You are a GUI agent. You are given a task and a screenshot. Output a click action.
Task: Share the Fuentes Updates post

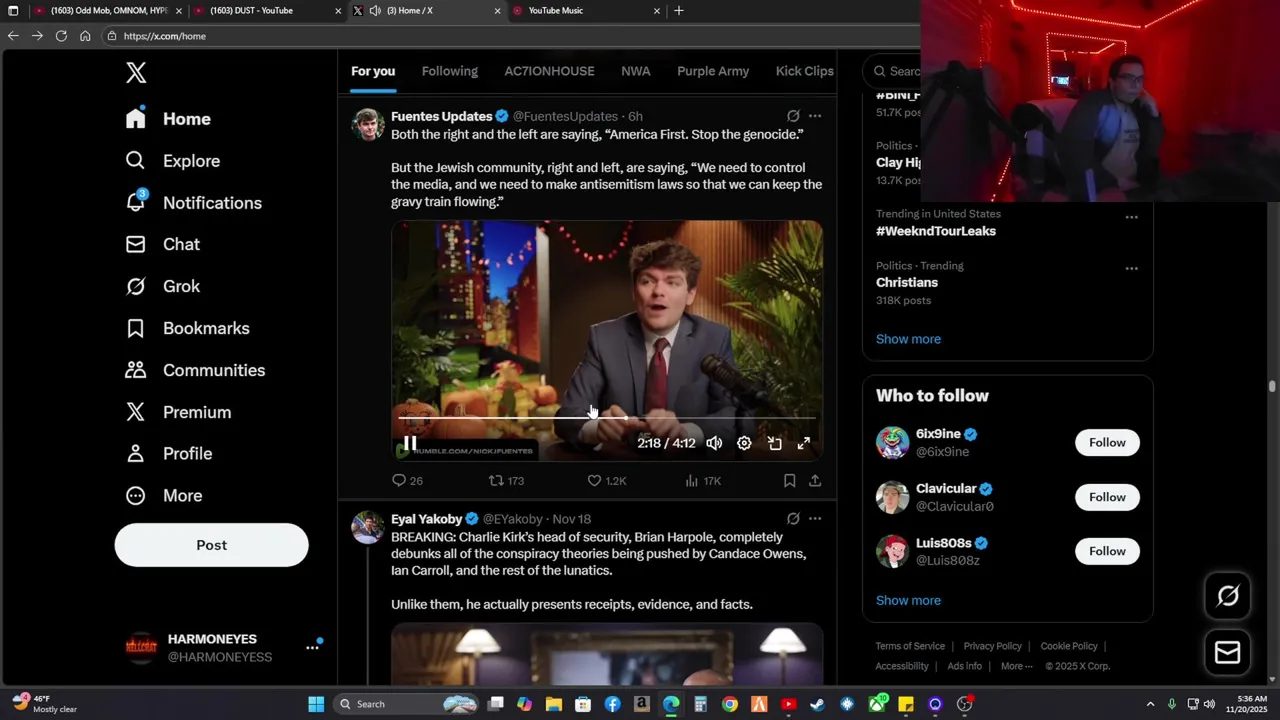(815, 481)
